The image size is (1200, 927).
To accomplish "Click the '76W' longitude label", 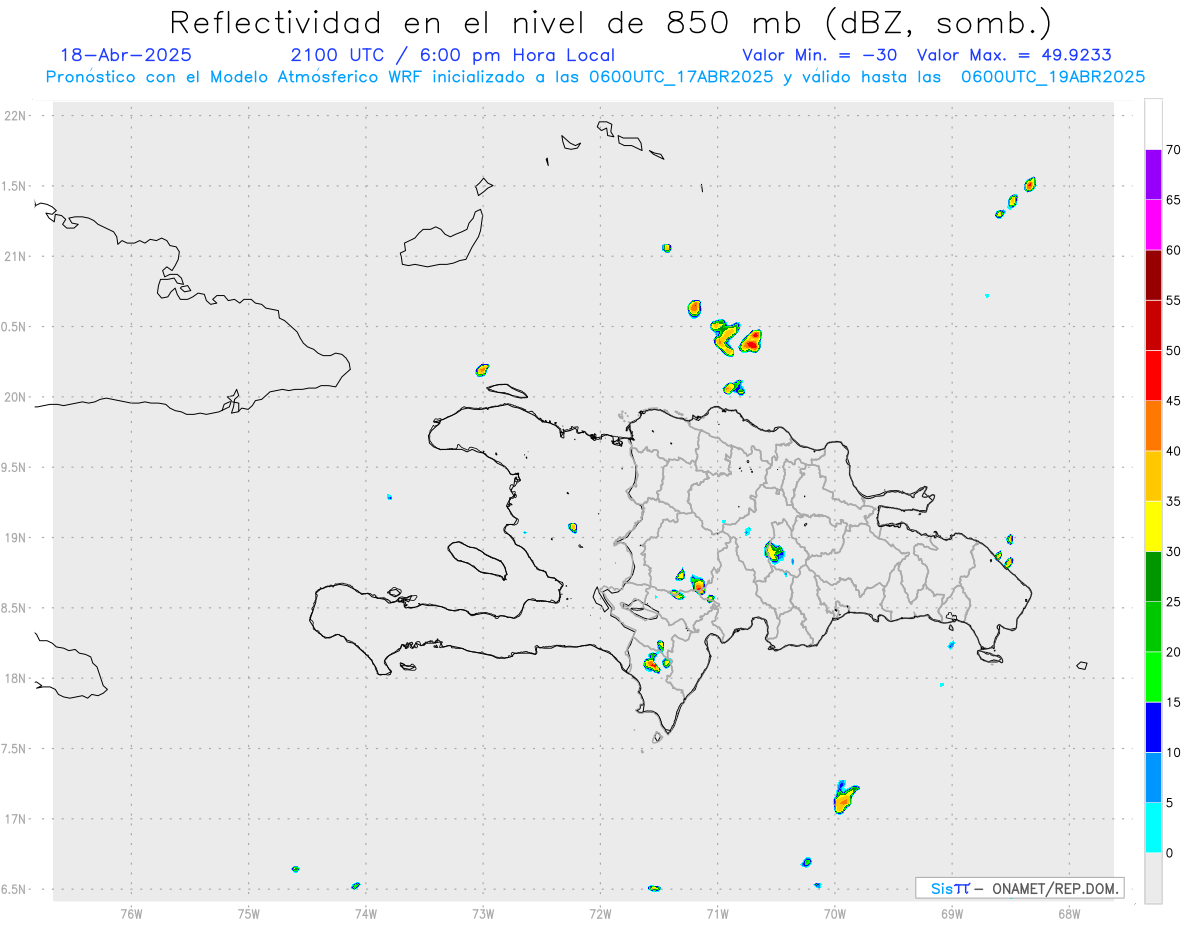I will click(131, 913).
